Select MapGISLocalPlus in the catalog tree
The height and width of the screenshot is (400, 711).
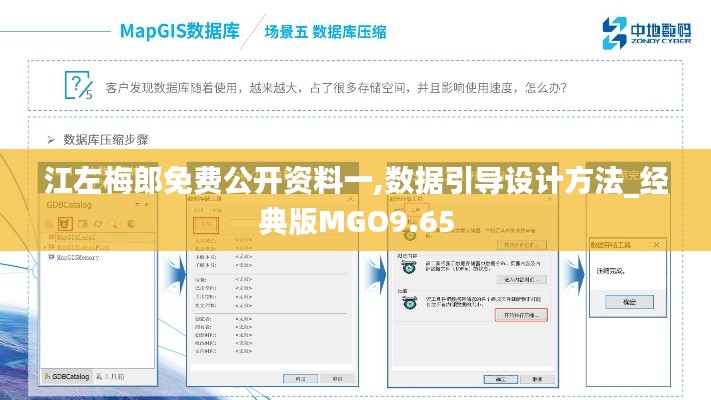(x=83, y=247)
